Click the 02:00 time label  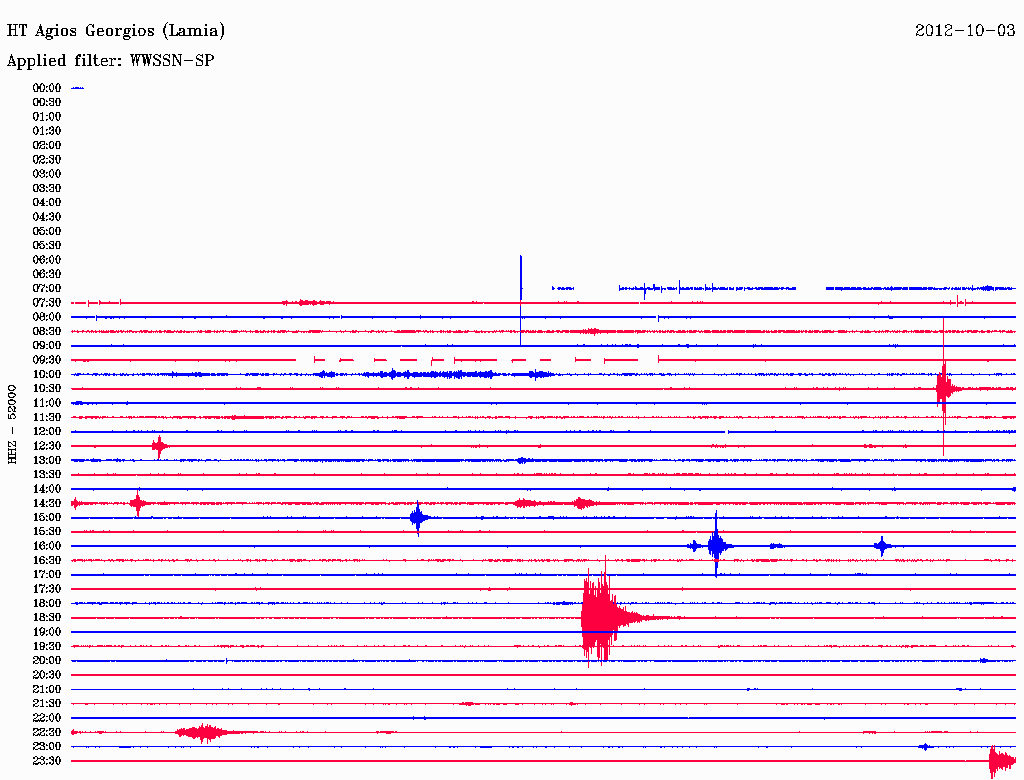click(x=47, y=145)
